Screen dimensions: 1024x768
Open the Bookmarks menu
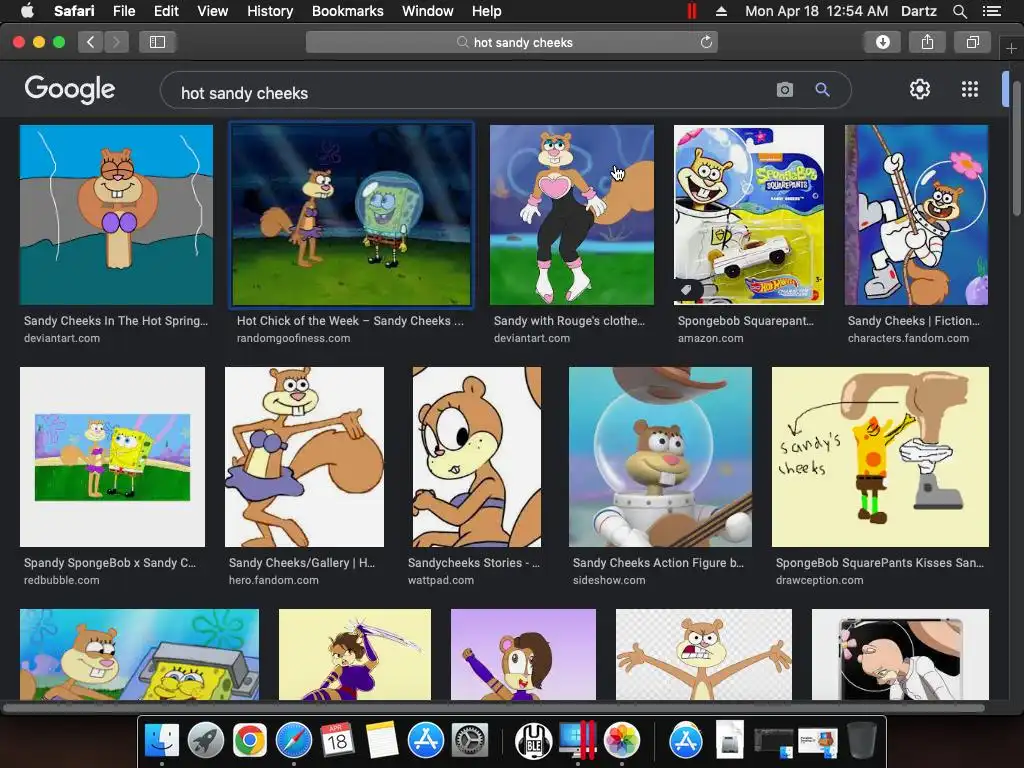tap(347, 11)
